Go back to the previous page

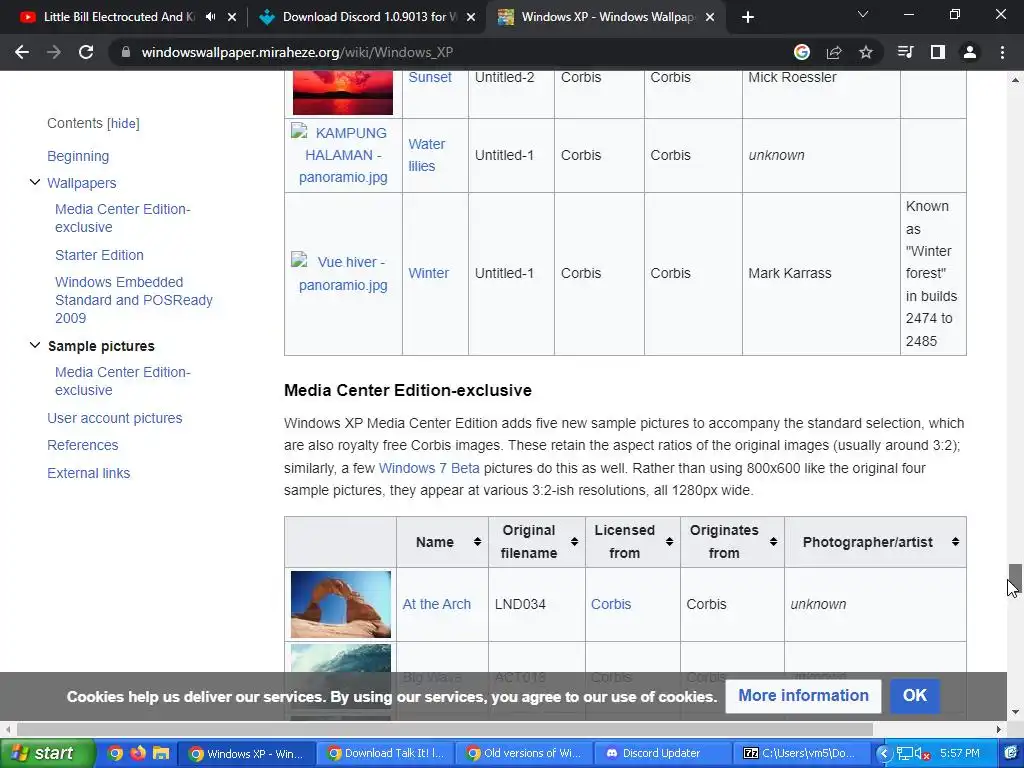pyautogui.click(x=22, y=52)
